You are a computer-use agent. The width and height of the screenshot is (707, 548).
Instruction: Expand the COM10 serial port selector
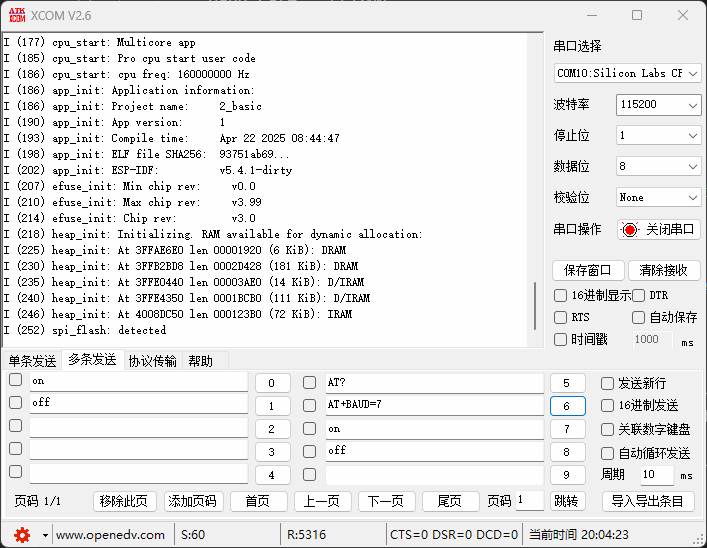[628, 73]
